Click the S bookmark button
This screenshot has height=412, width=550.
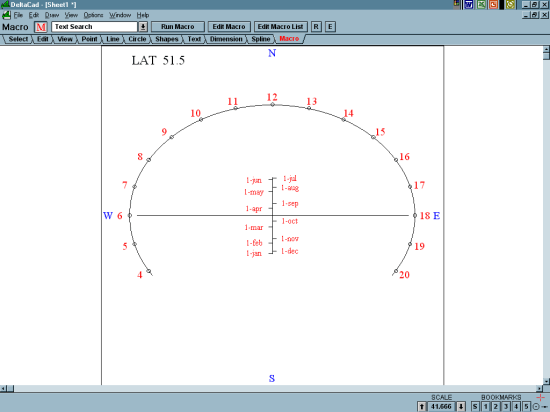point(475,406)
